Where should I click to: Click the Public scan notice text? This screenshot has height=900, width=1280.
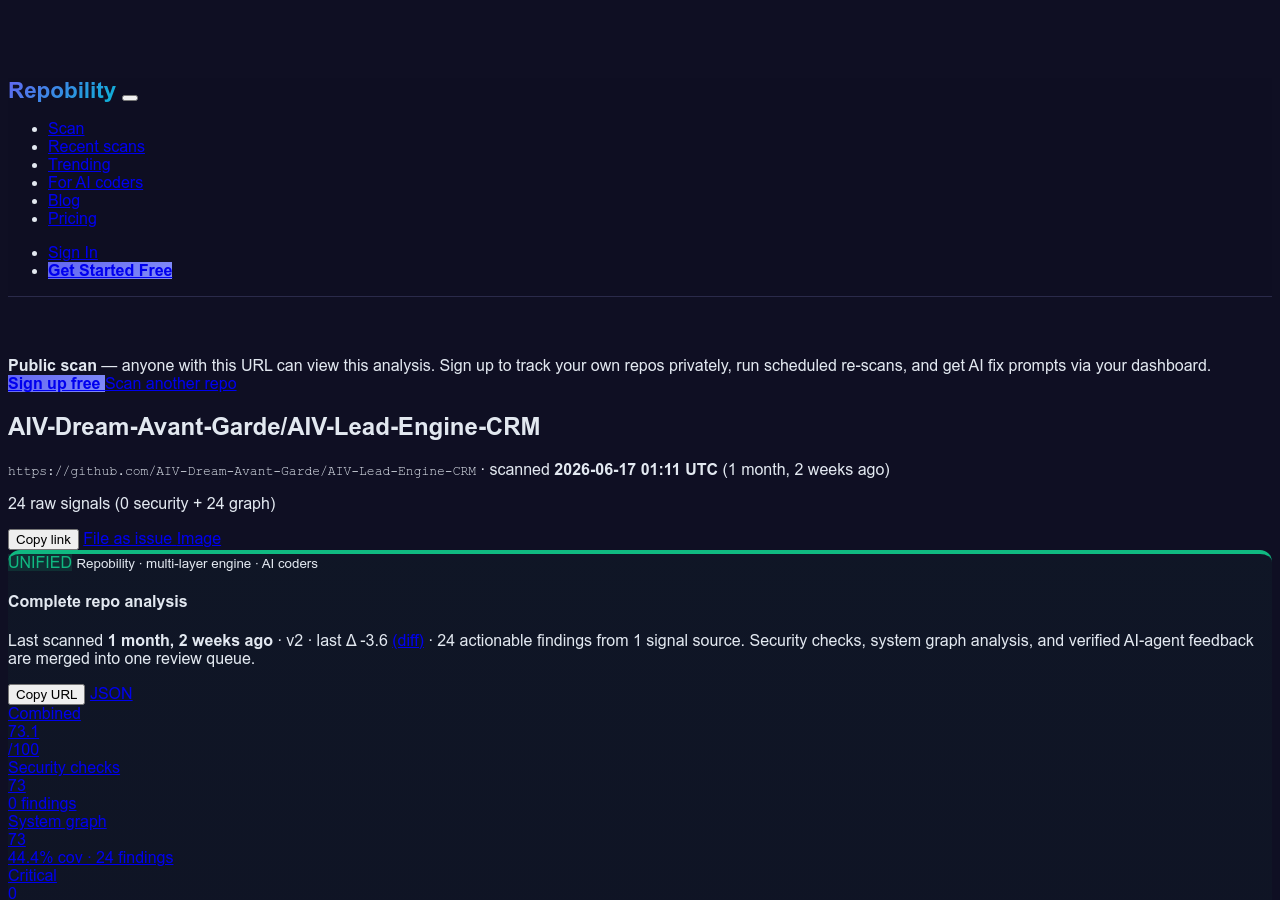click(x=609, y=365)
